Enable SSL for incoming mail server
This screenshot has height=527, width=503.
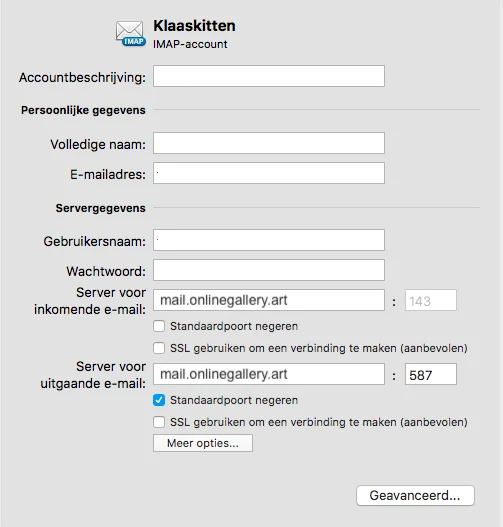159,348
